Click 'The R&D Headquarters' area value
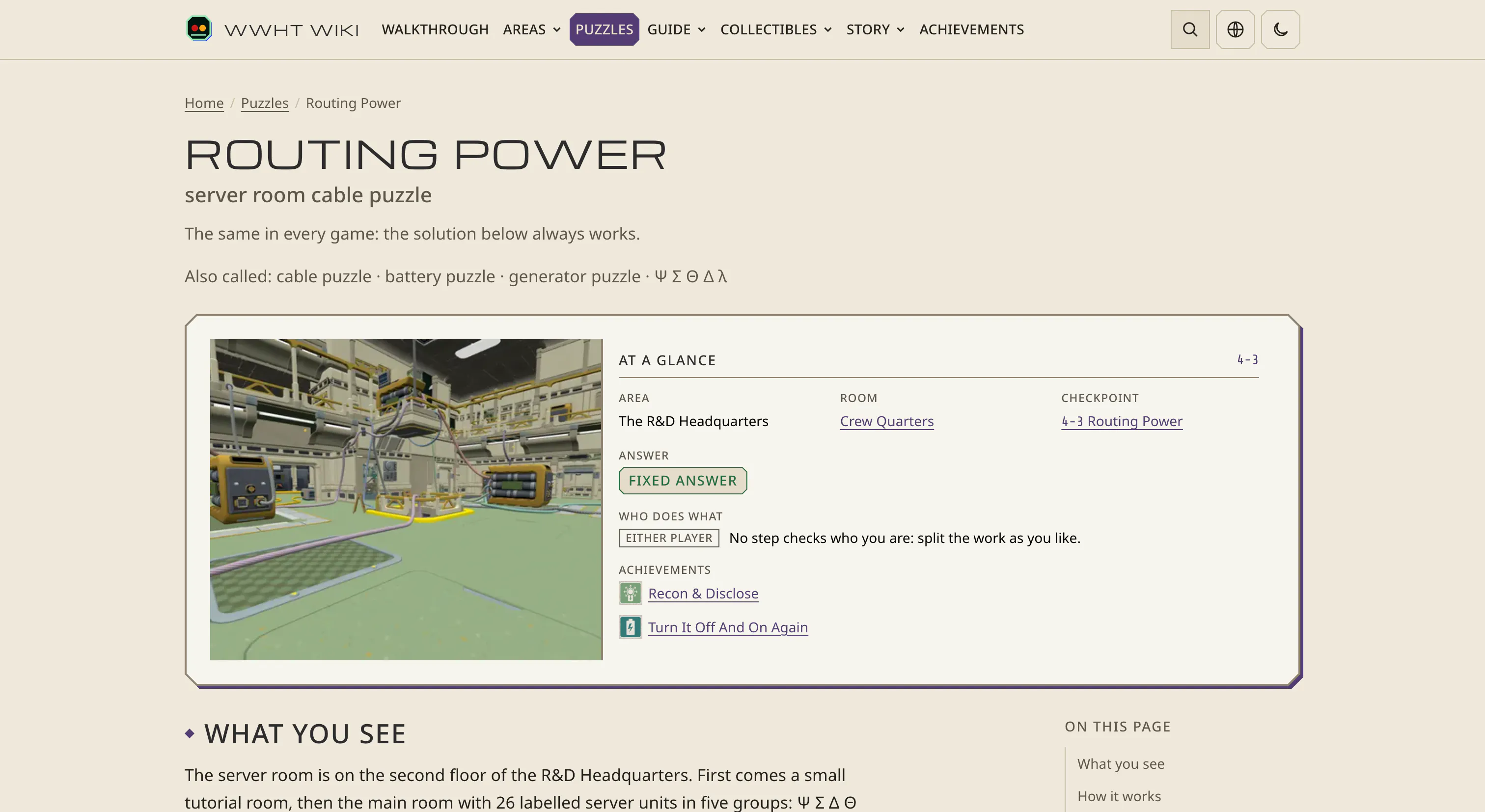 (693, 421)
